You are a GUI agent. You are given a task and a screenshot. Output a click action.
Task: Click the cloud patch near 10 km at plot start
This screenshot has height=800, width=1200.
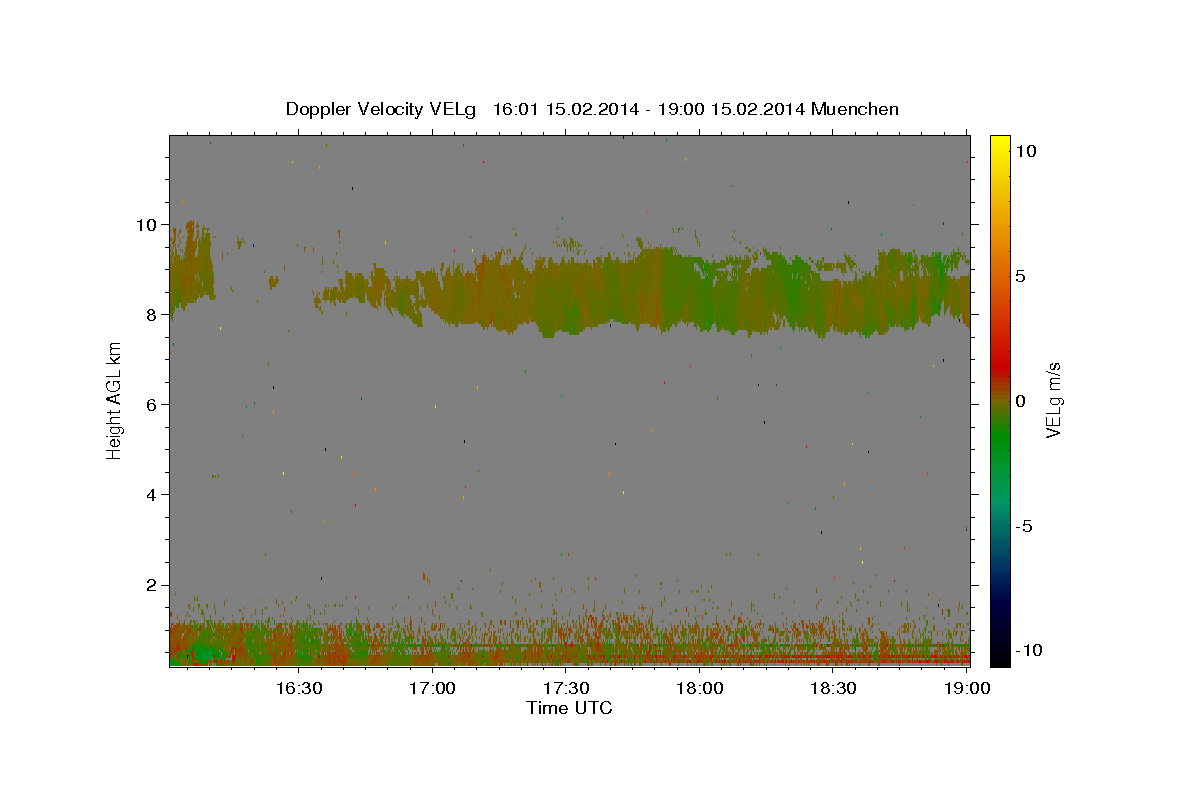190,265
